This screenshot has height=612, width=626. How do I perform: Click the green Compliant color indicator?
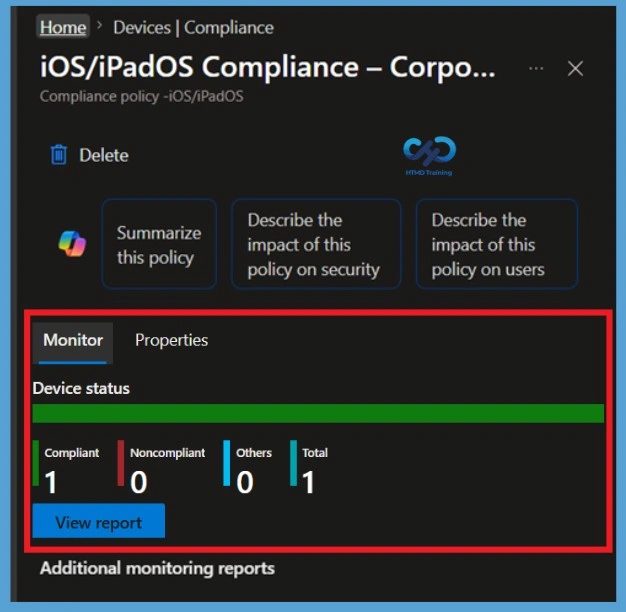[36, 463]
